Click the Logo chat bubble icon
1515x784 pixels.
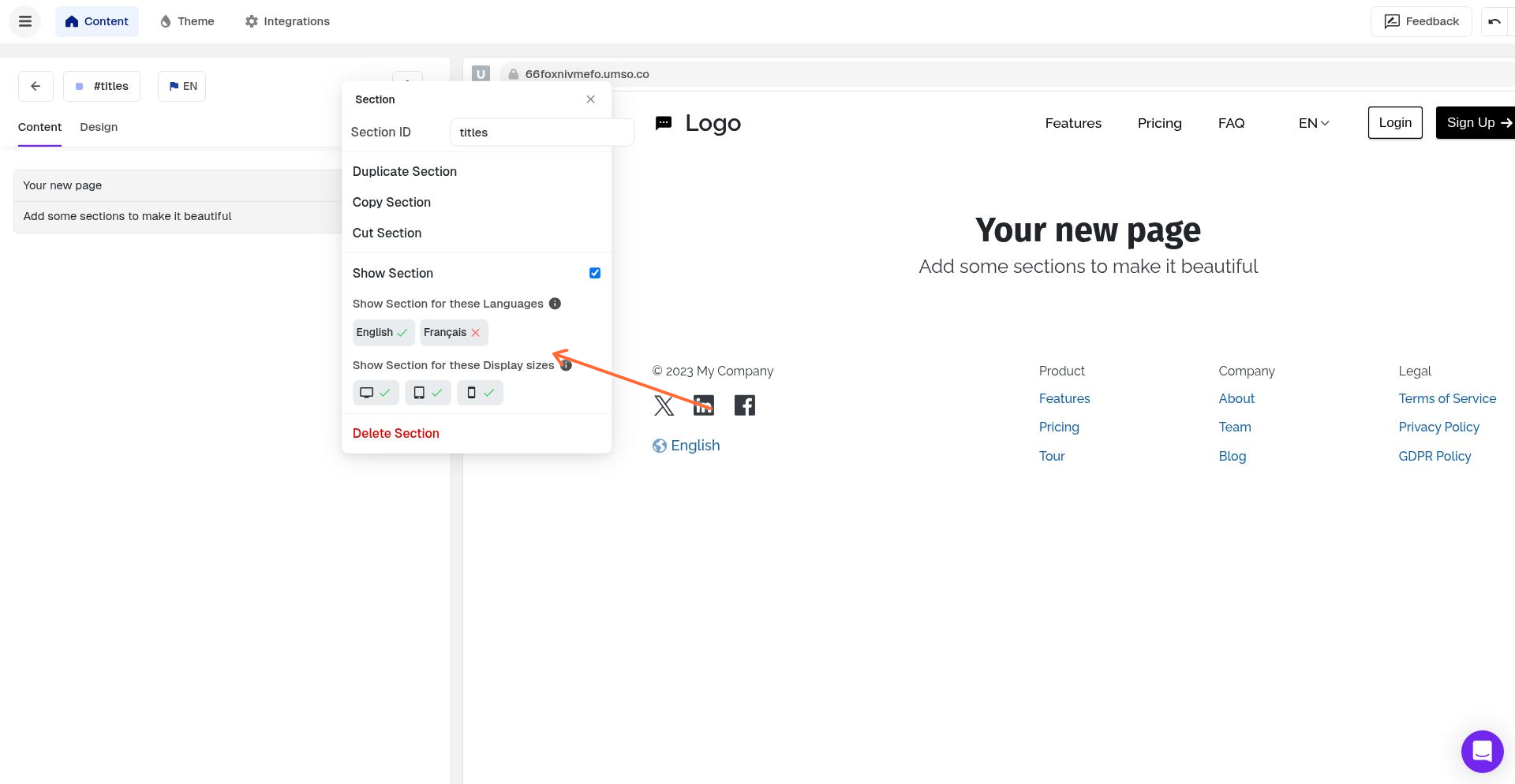pos(664,123)
